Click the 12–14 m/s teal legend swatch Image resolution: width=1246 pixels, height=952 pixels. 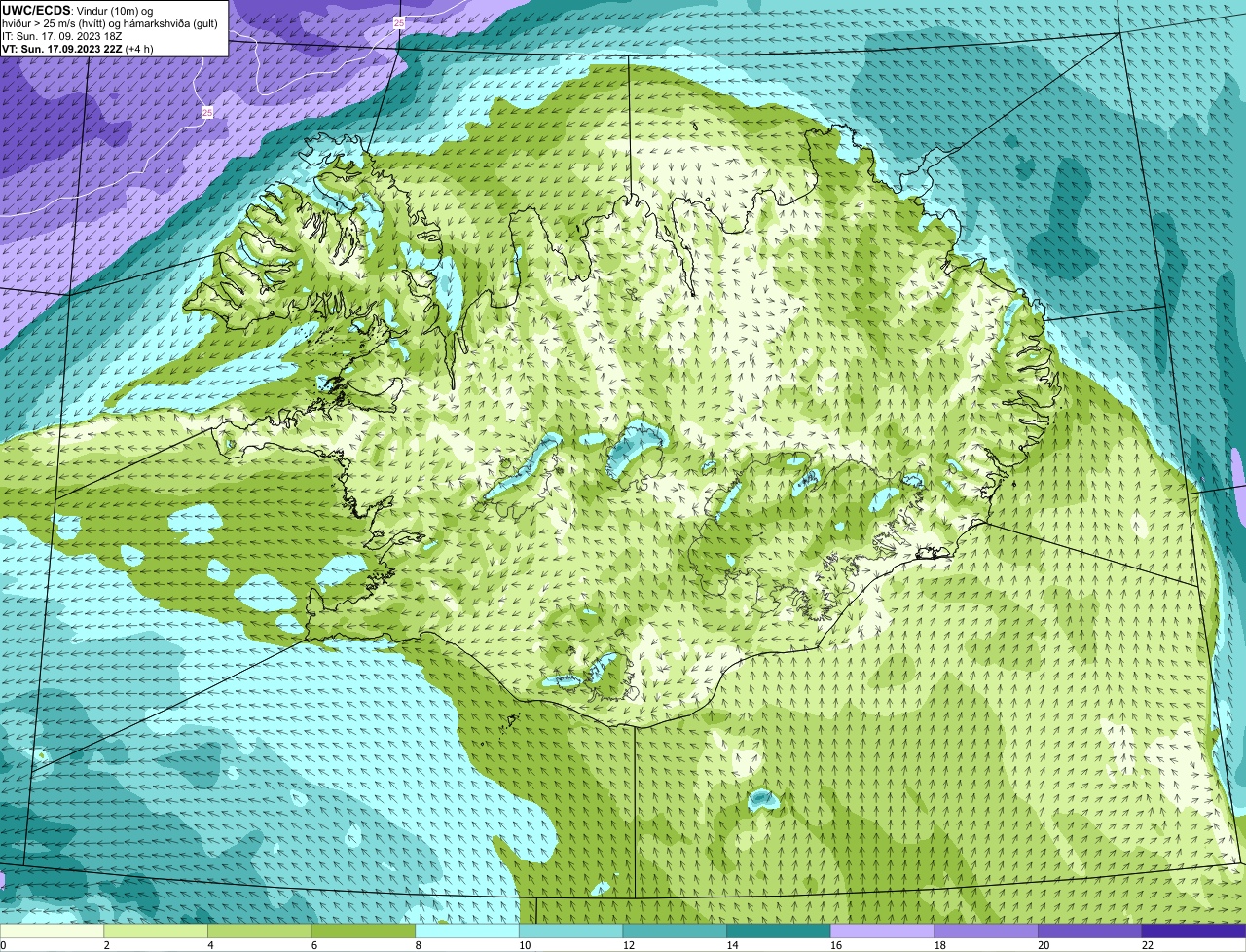[675, 931]
